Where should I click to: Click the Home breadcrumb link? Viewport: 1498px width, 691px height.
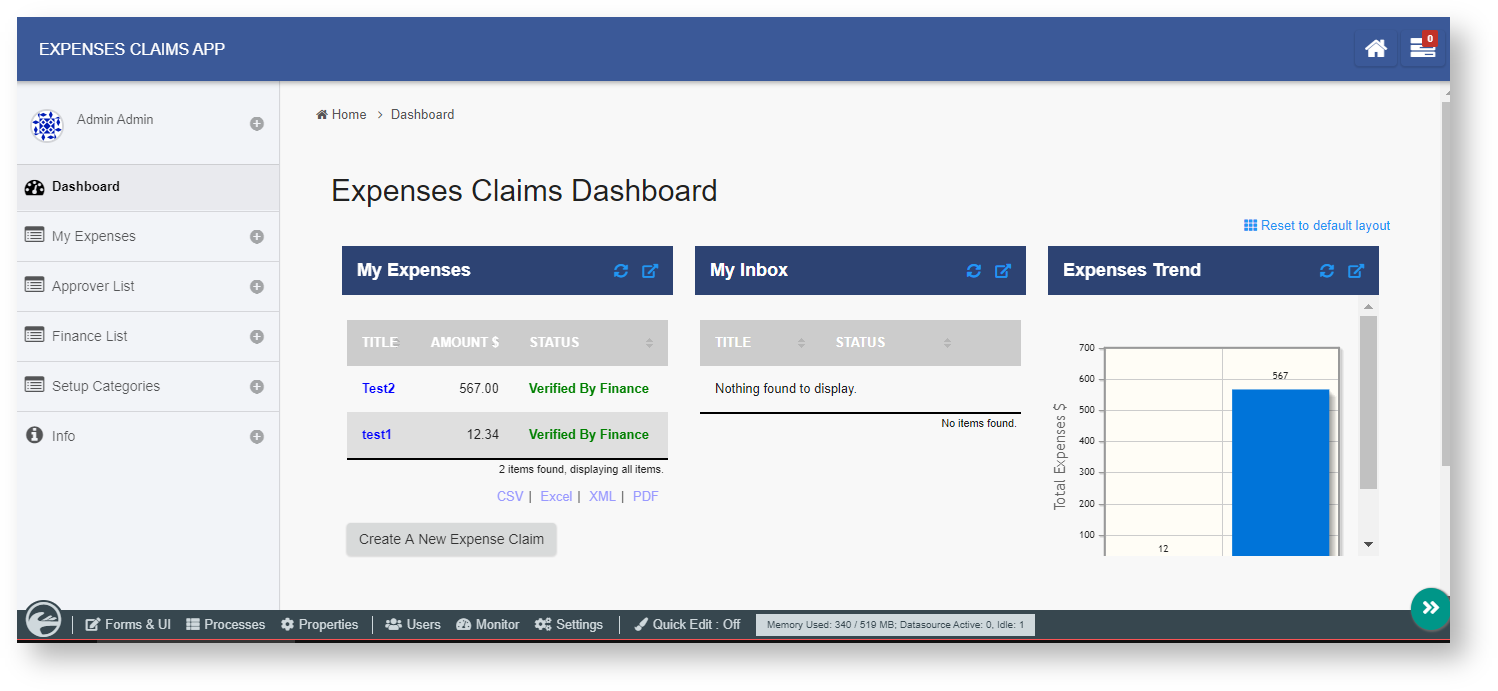(x=342, y=115)
